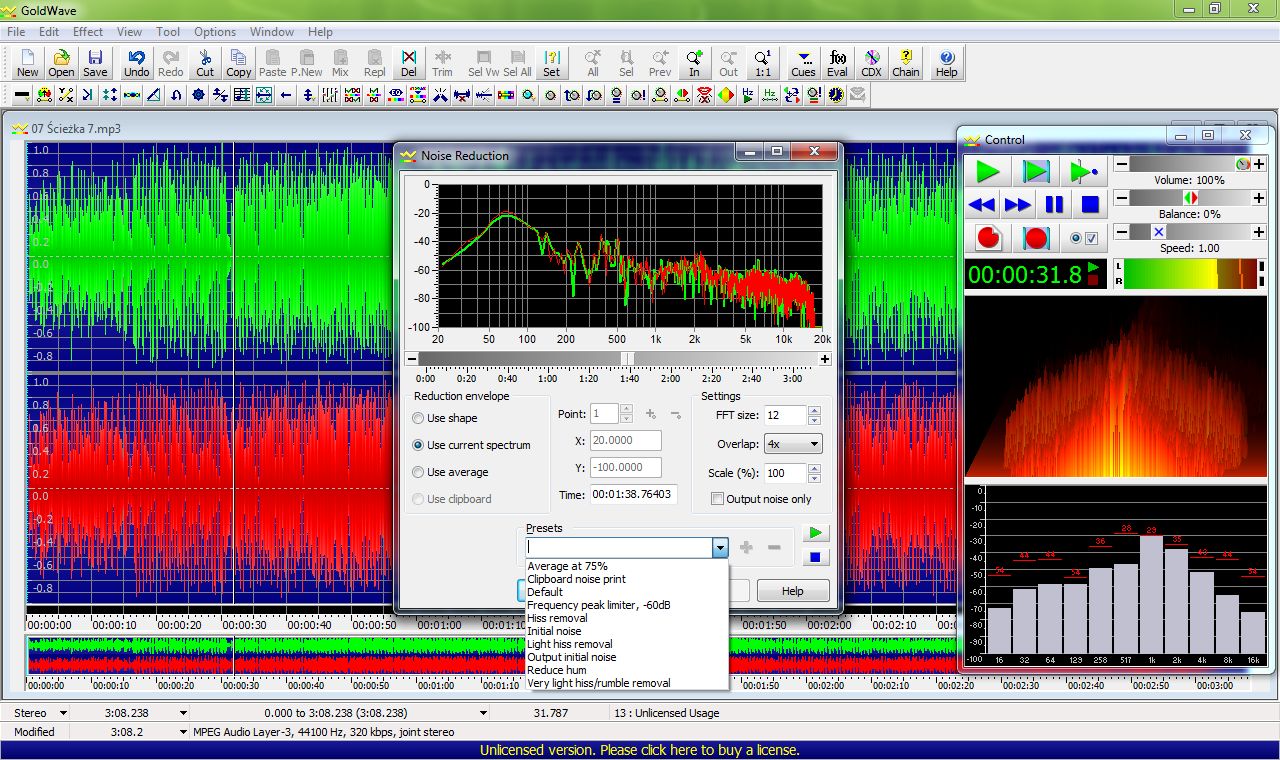The width and height of the screenshot is (1280, 760).
Task: Open the 3:08.238 length dropdown in status bar
Action: 183,713
